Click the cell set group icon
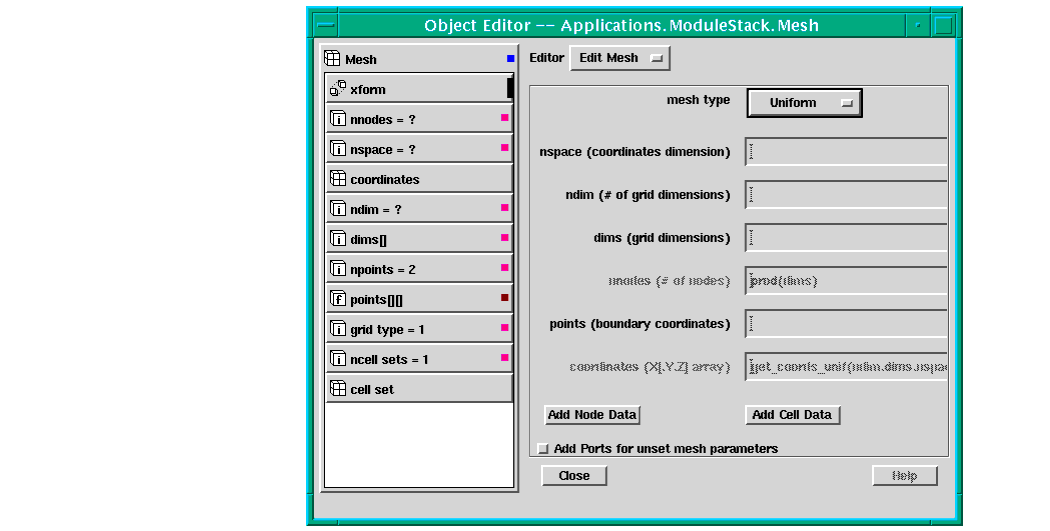This screenshot has height=531, width=1050. (x=338, y=389)
